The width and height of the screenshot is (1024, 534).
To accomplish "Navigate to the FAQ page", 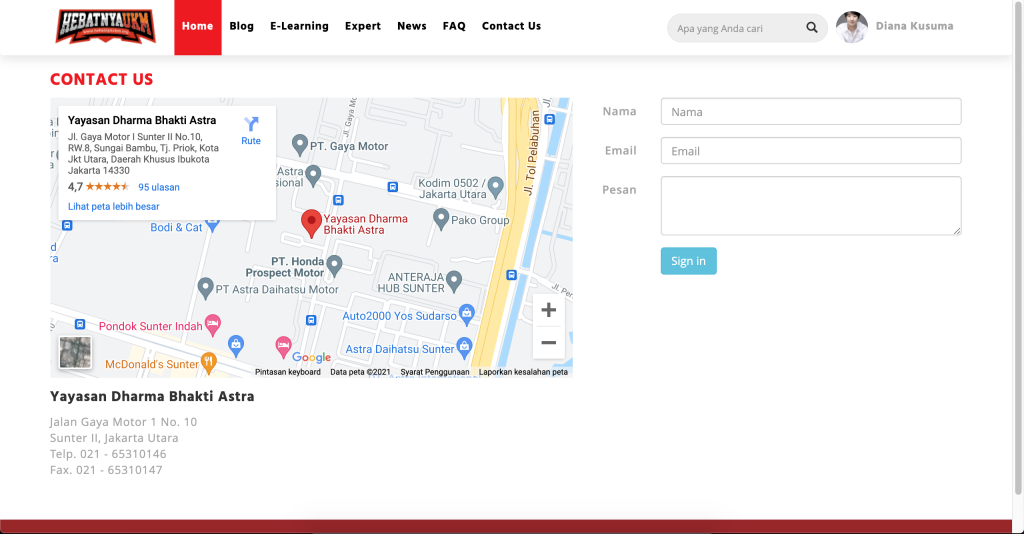I will coord(454,26).
